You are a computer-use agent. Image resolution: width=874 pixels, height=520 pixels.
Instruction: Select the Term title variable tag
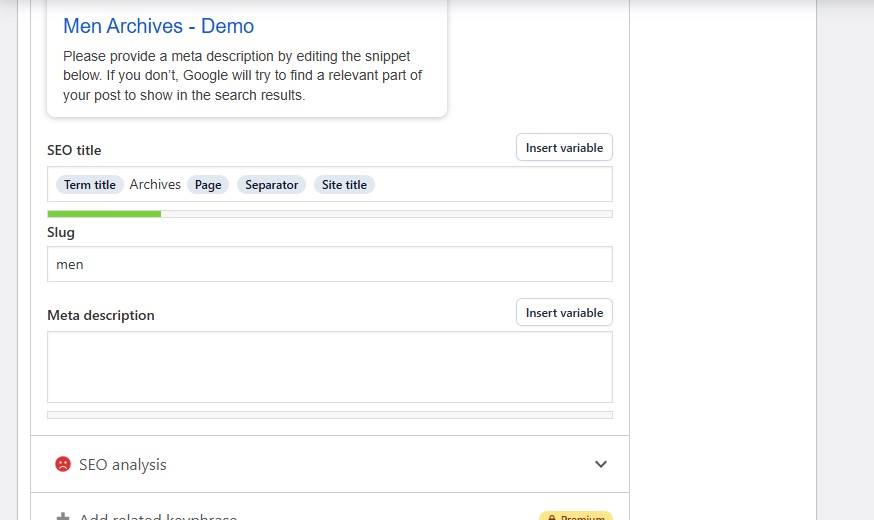90,184
